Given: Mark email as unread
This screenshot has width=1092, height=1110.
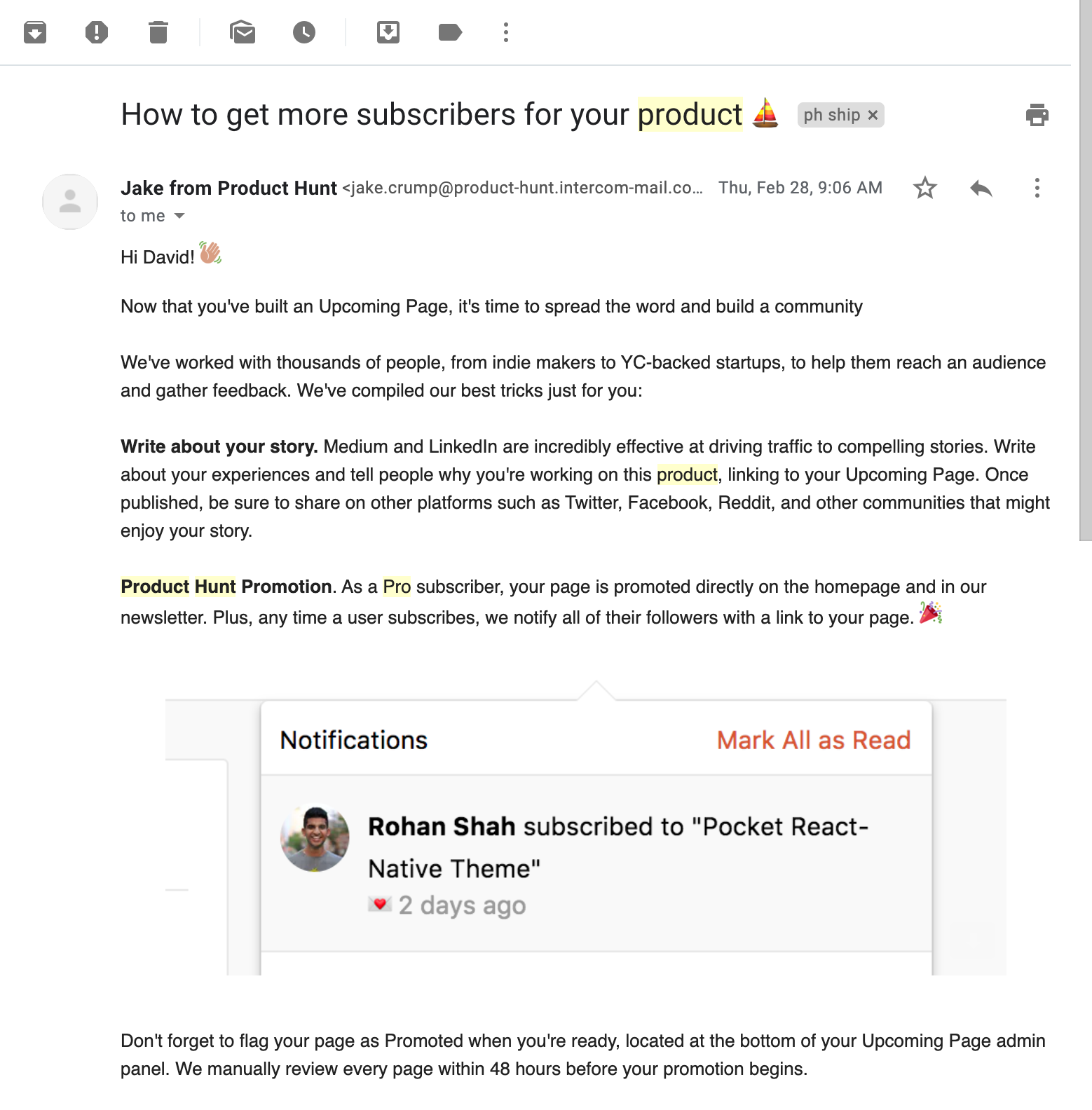Looking at the screenshot, I should (243, 32).
